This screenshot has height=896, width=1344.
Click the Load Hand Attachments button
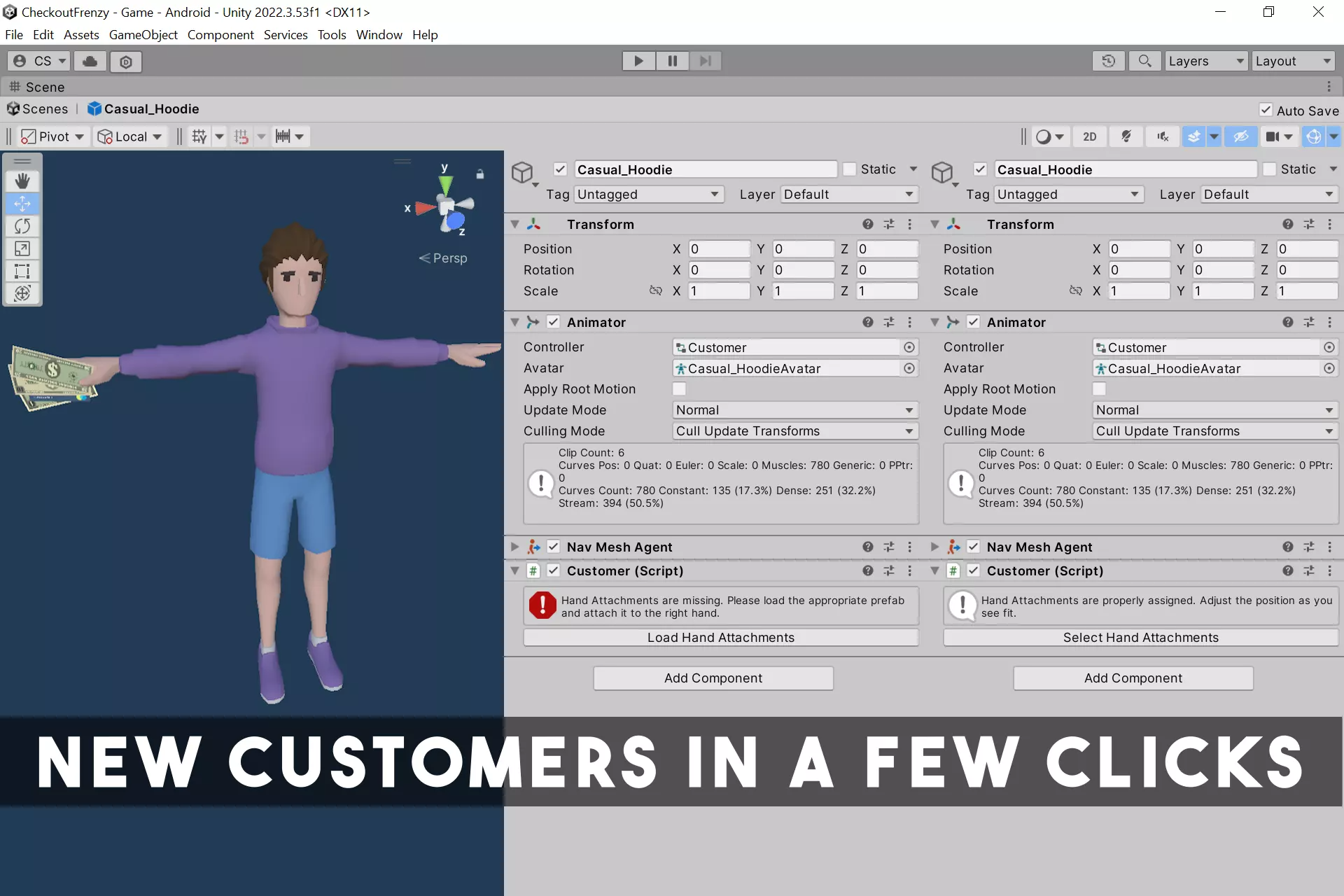tap(720, 638)
